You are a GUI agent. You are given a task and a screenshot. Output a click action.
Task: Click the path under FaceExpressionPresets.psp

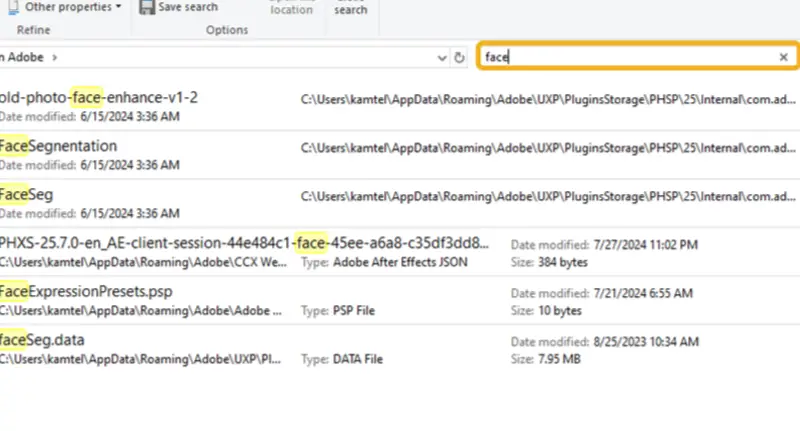pos(141,311)
